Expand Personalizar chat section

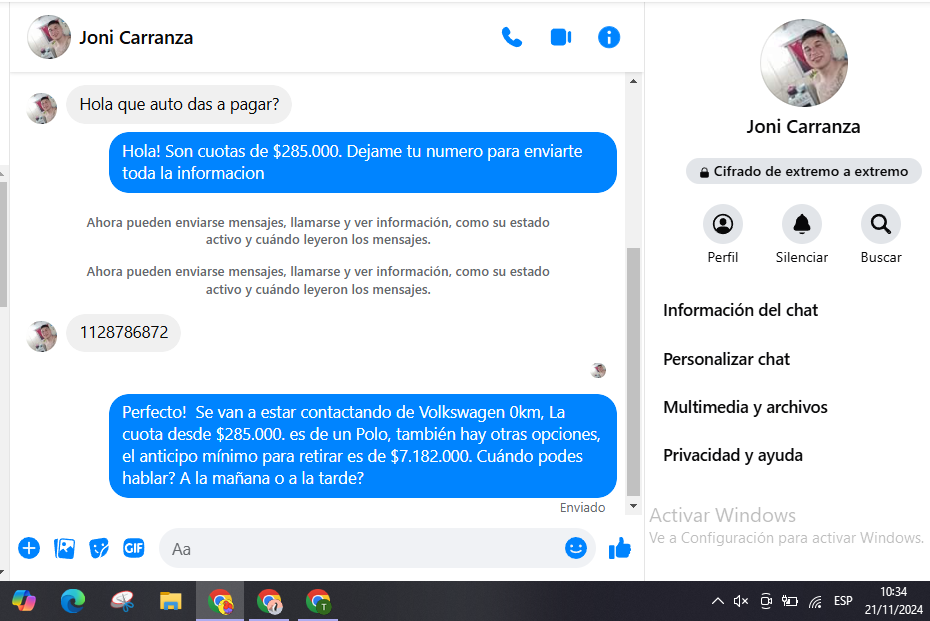point(726,359)
